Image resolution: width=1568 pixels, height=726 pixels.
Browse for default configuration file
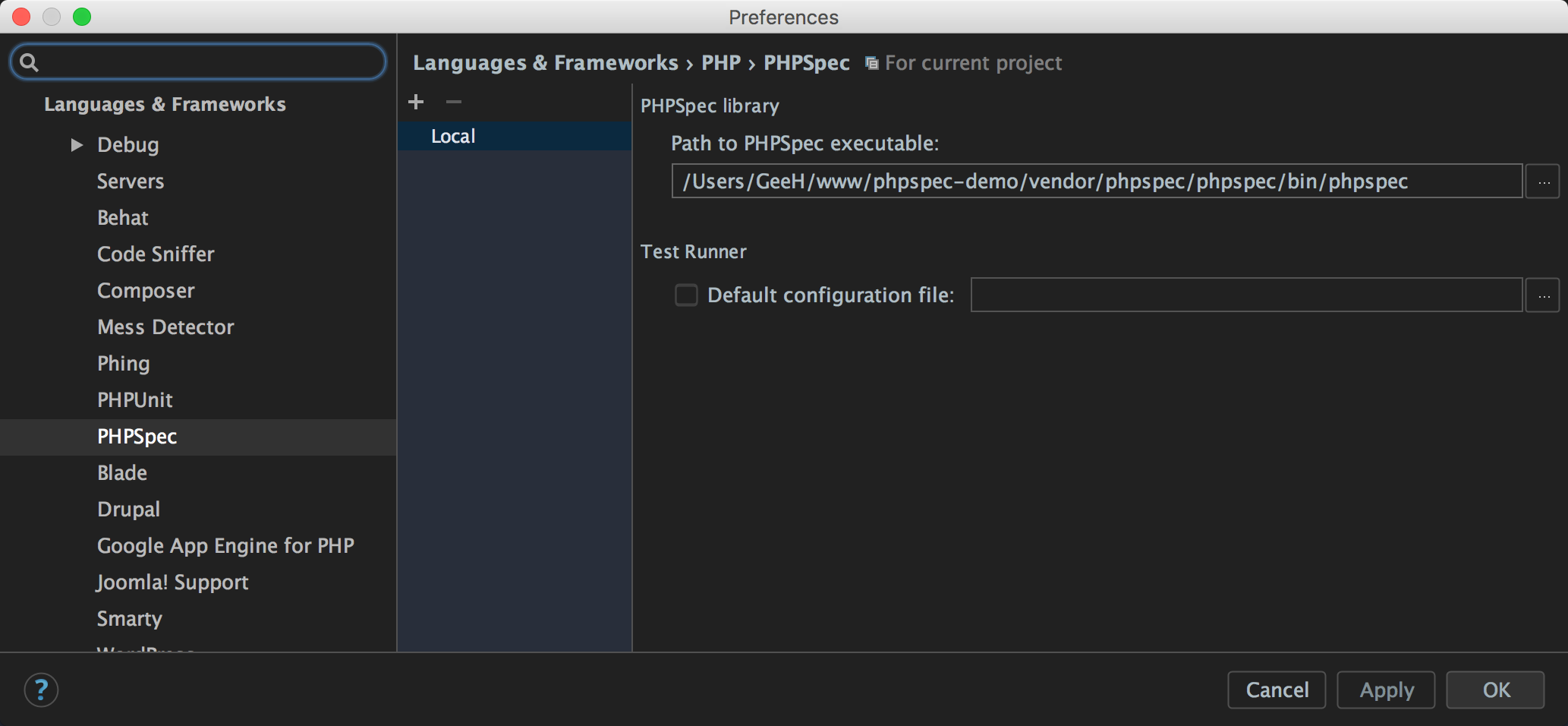(x=1542, y=295)
